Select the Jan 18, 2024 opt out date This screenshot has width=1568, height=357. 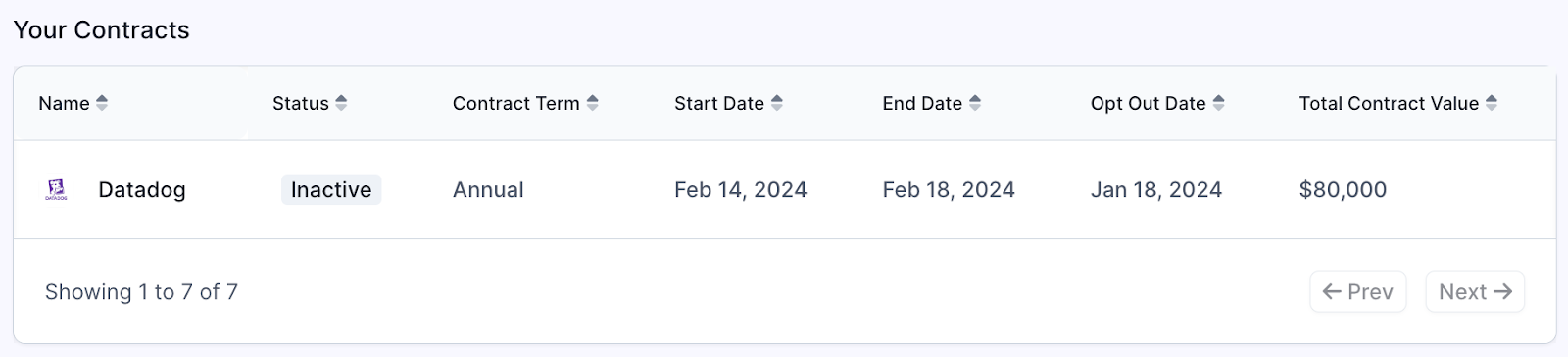click(x=1156, y=190)
